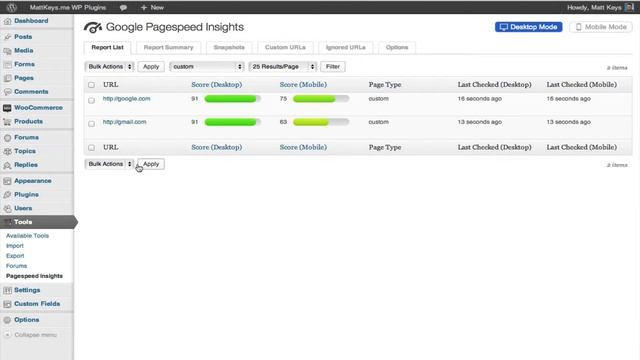Screen dimensions: 640x360
Task: Sort by footer Score (Desktop) header
Action: 217,147
